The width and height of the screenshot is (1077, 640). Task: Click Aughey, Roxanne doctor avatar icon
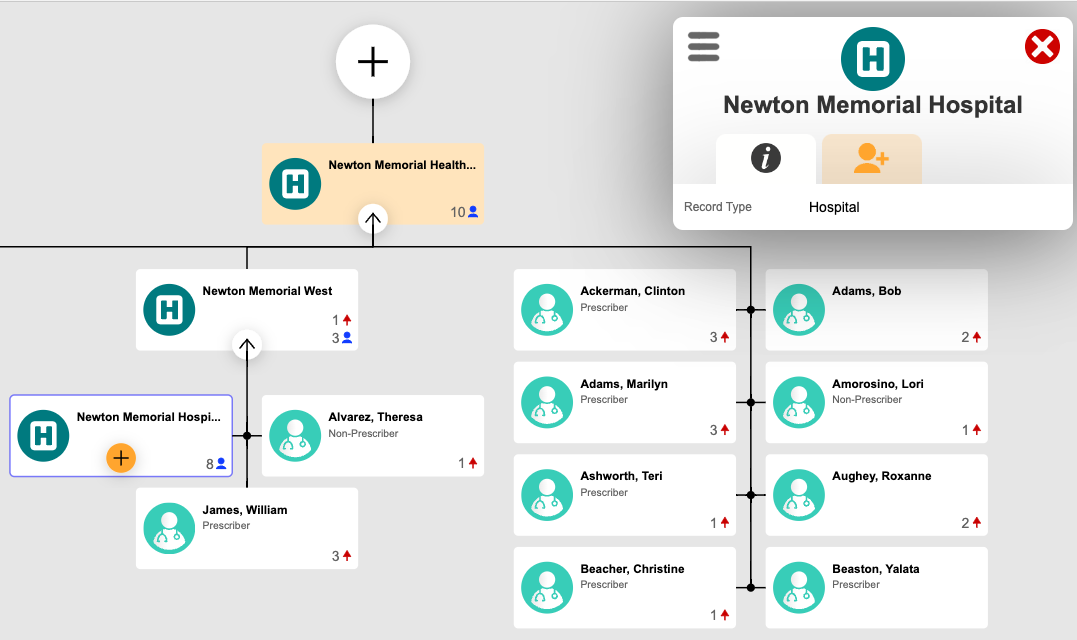(799, 495)
